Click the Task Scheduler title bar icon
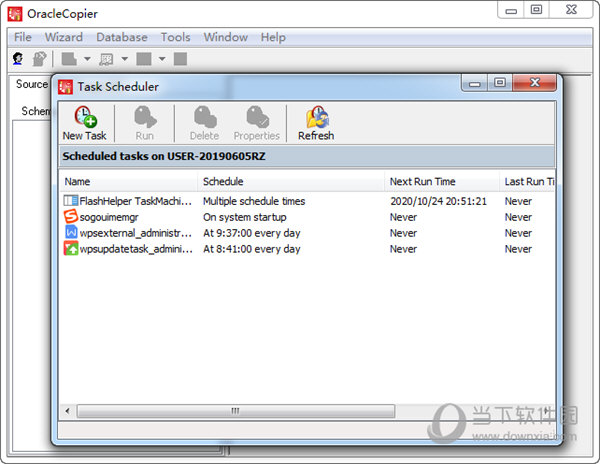This screenshot has height=464, width=600. (x=65, y=87)
